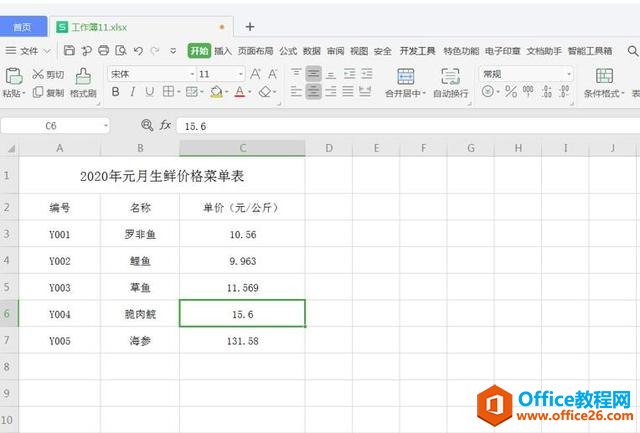This screenshot has width=640, height=433.
Task: Click the eraser clear-format icon
Action: pos(265,92)
